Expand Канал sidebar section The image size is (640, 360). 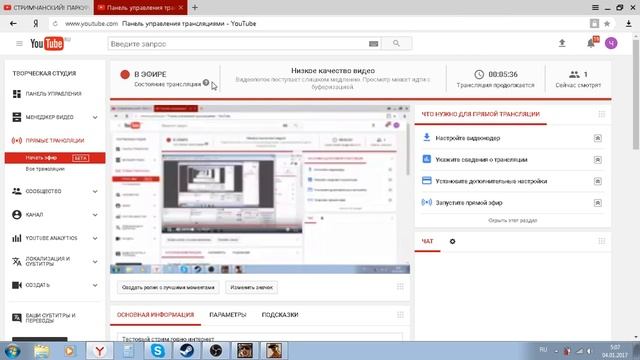pos(95,215)
